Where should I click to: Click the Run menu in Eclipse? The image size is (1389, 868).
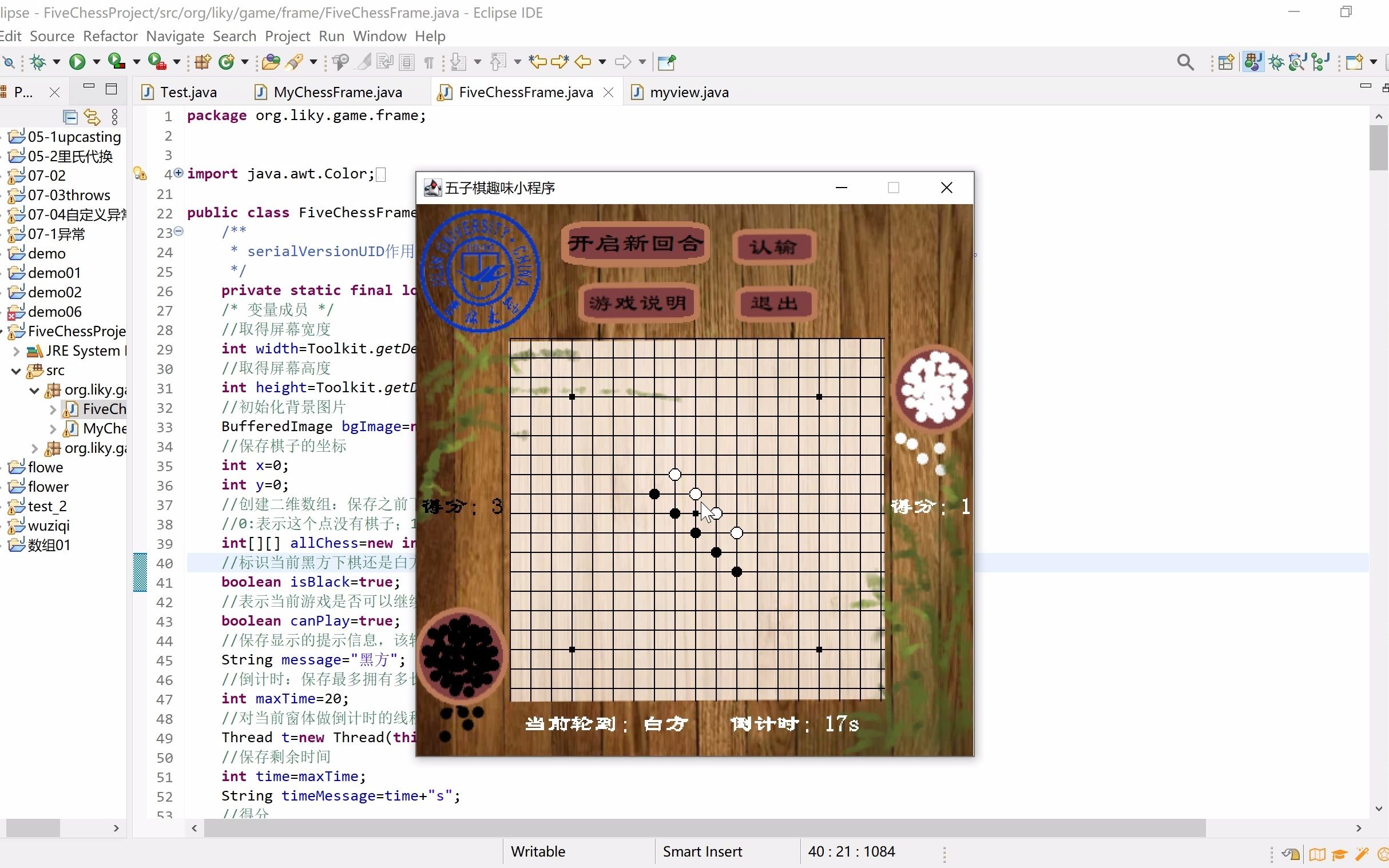[330, 36]
